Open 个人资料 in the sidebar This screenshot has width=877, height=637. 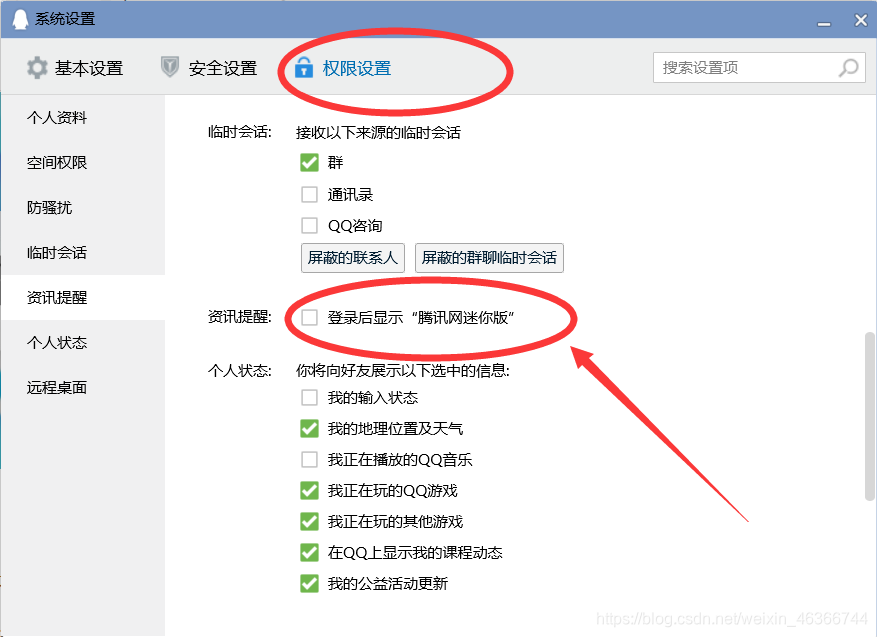(57, 117)
